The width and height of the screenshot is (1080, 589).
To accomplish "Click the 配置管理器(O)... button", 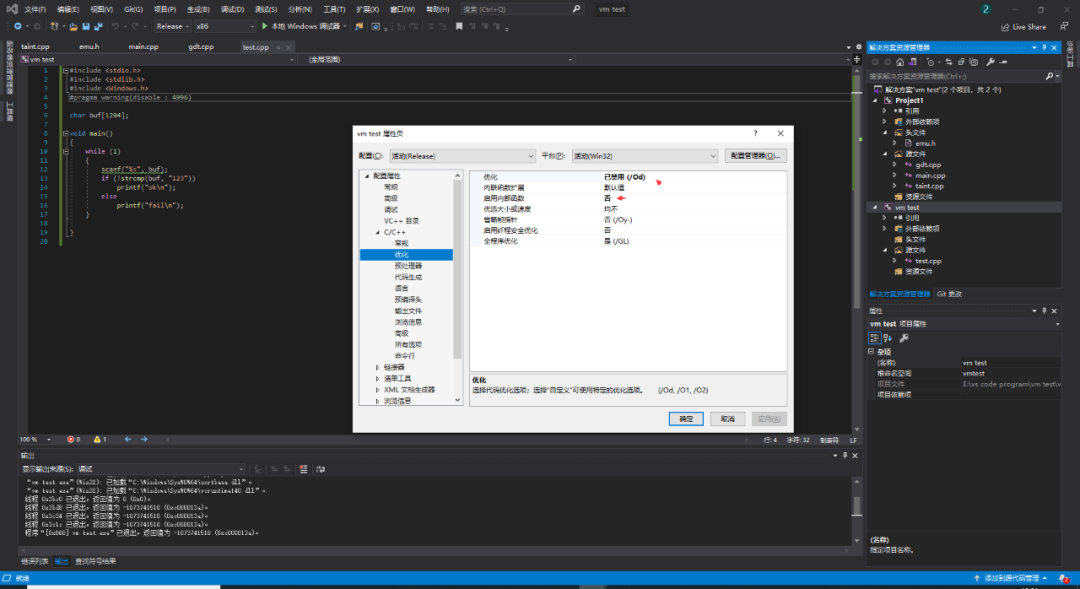I will pyautogui.click(x=755, y=156).
